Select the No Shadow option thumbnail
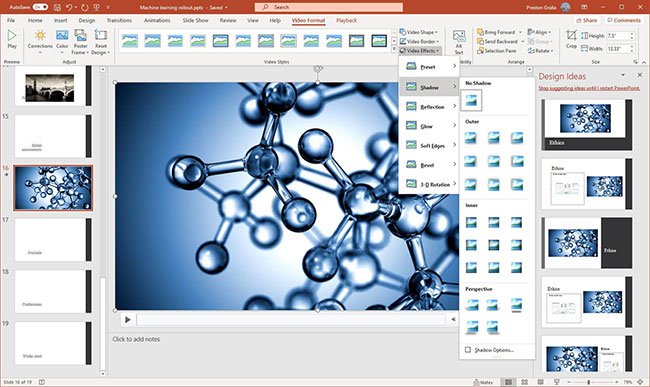Image resolution: width=650 pixels, height=387 pixels. [471, 100]
